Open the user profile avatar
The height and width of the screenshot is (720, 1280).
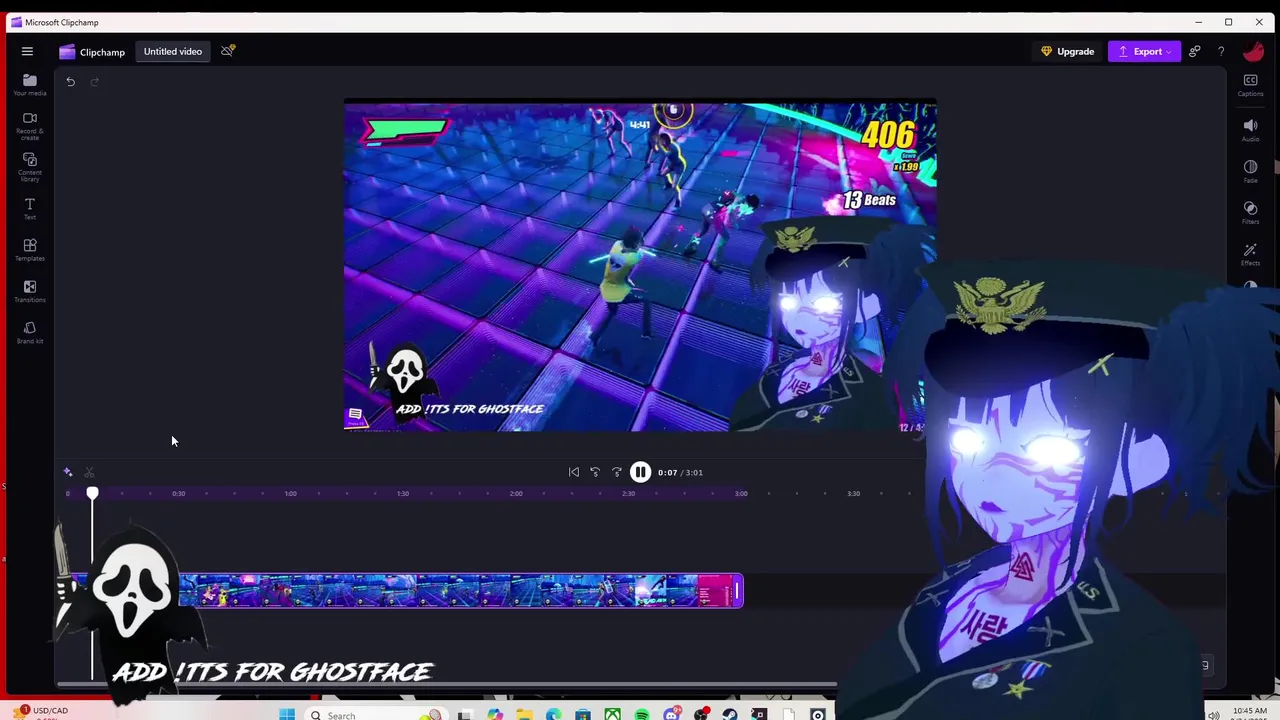click(x=1253, y=51)
